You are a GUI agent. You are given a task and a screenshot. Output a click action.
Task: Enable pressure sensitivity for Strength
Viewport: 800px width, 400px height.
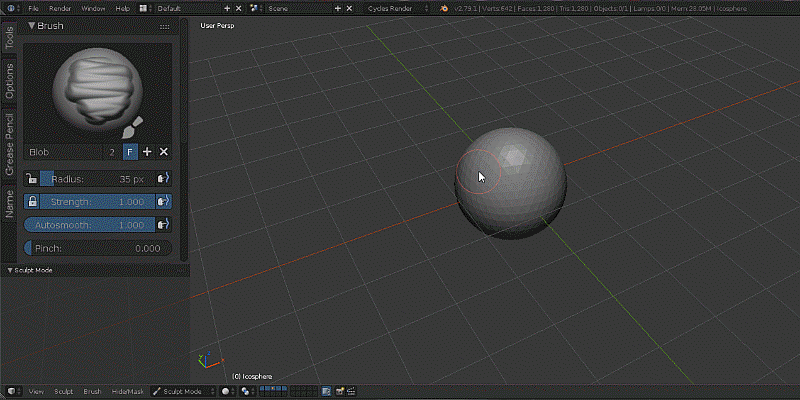[163, 201]
